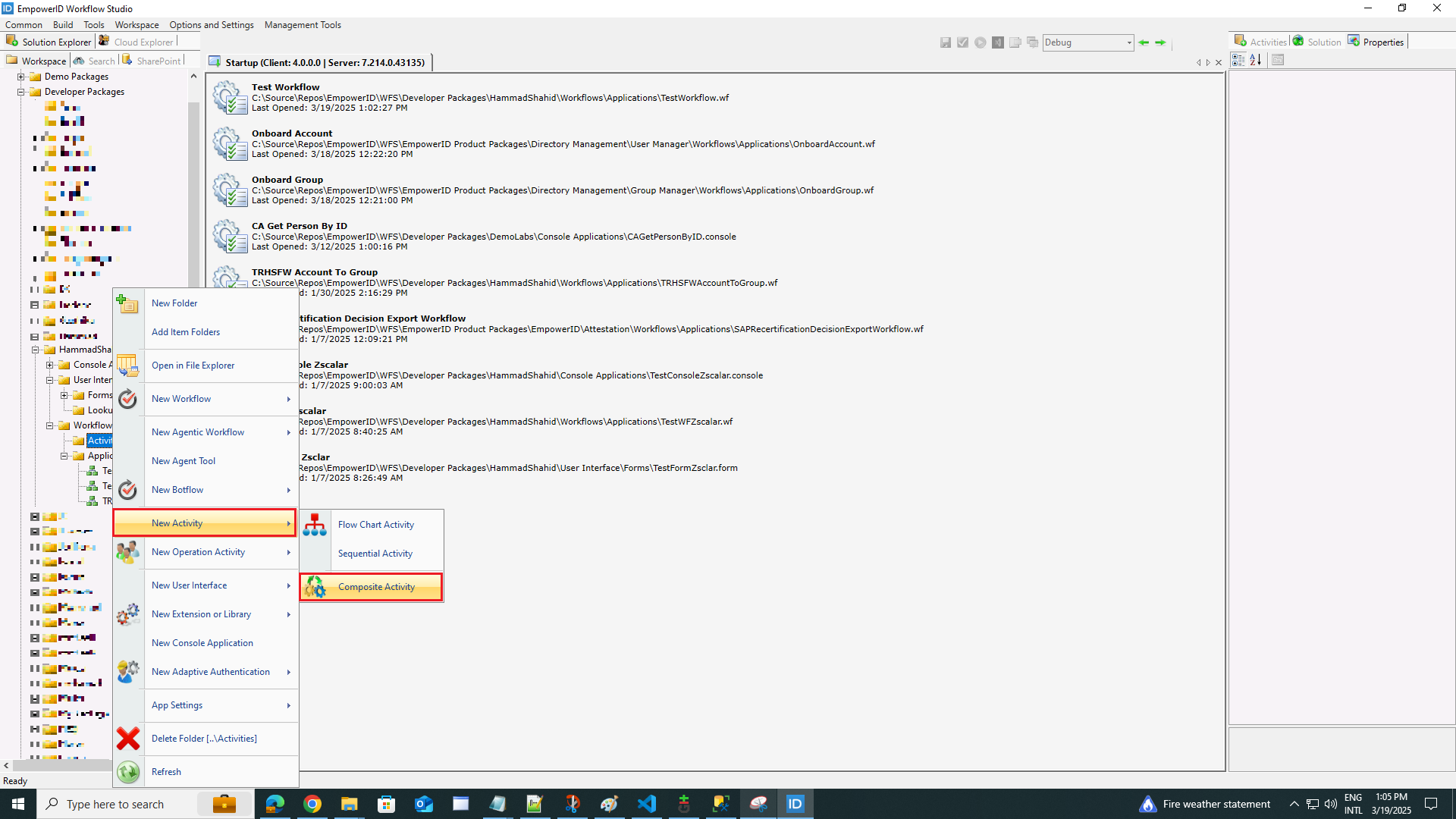Click the Onboard Group recent item icon

click(x=230, y=190)
